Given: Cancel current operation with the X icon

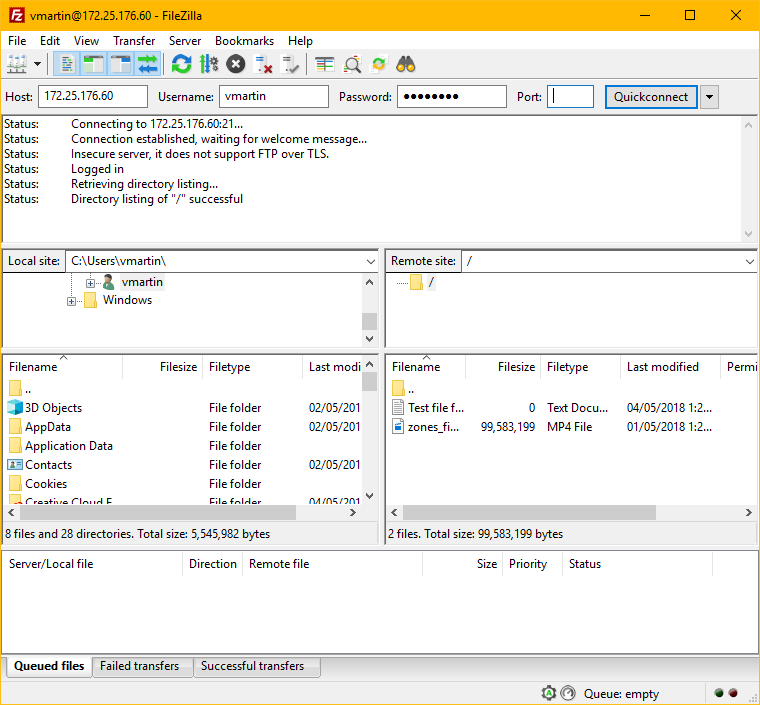Looking at the screenshot, I should [235, 64].
